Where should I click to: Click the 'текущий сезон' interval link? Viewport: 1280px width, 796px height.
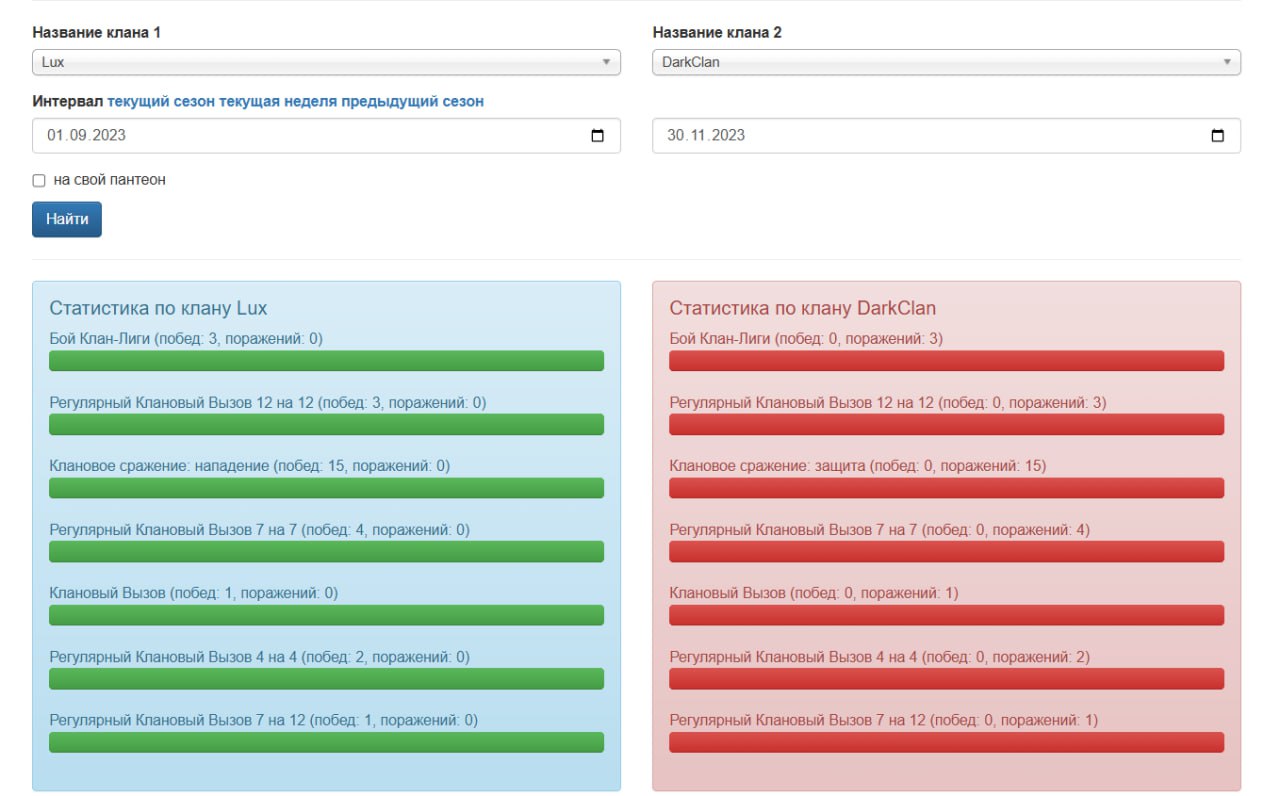pos(161,102)
